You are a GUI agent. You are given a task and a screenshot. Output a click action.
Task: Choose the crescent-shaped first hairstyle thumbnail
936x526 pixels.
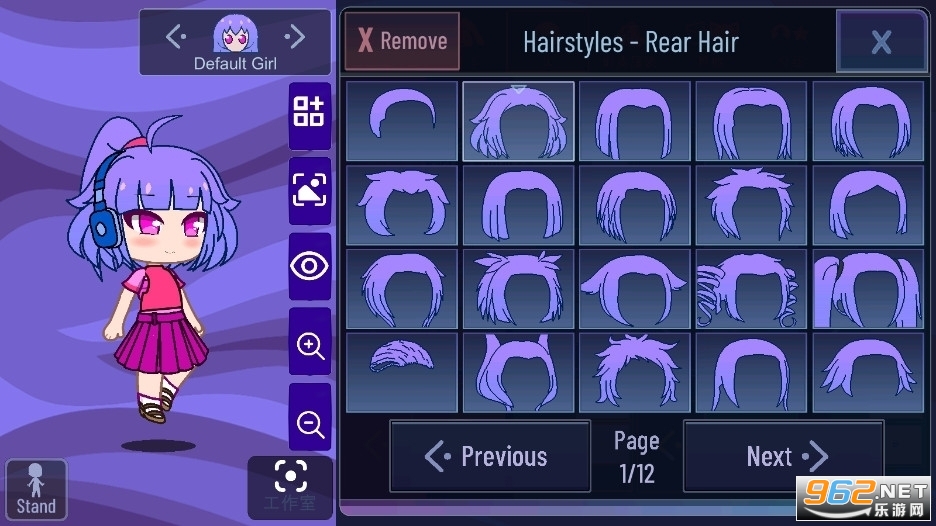(x=402, y=121)
